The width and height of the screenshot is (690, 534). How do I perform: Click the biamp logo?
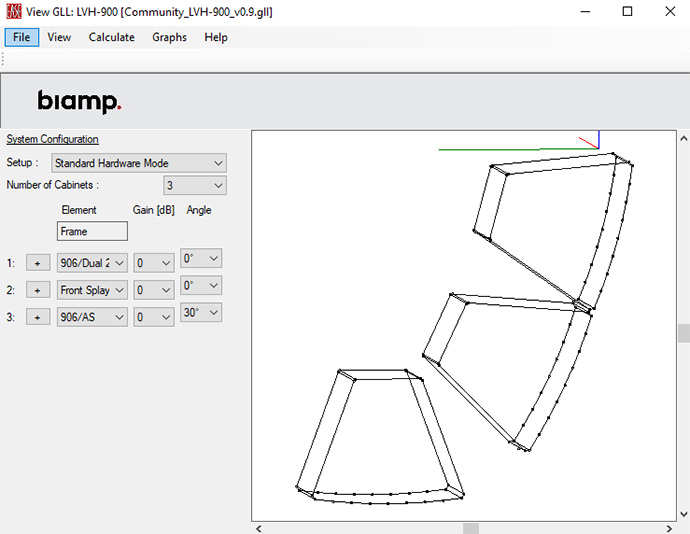click(79, 102)
